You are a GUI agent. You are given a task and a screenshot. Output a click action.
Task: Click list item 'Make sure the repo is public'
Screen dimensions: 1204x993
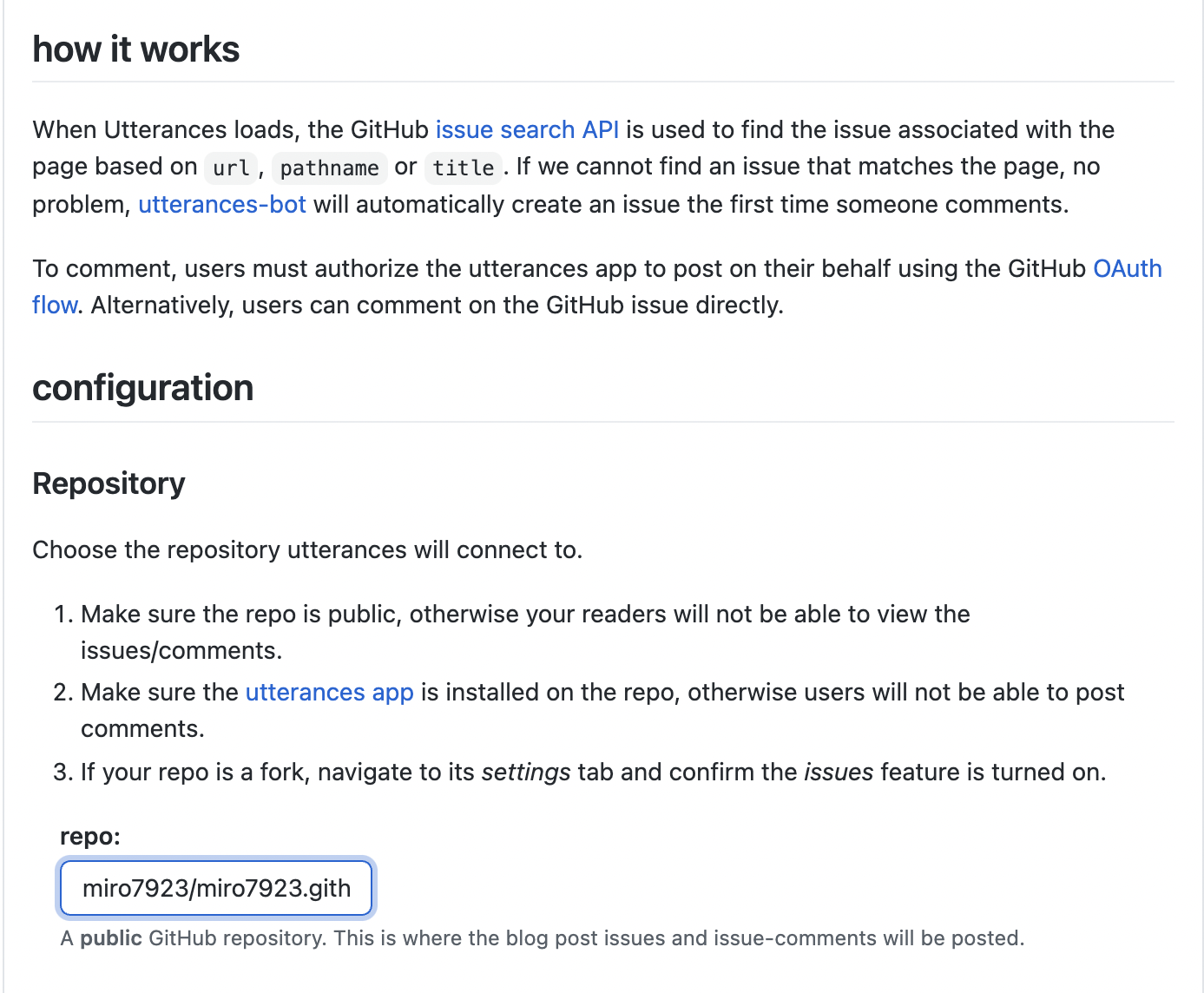click(x=525, y=632)
